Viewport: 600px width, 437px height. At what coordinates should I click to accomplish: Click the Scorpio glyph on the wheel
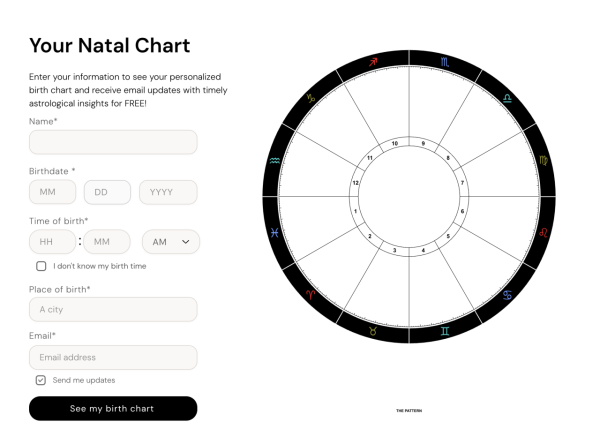444,62
